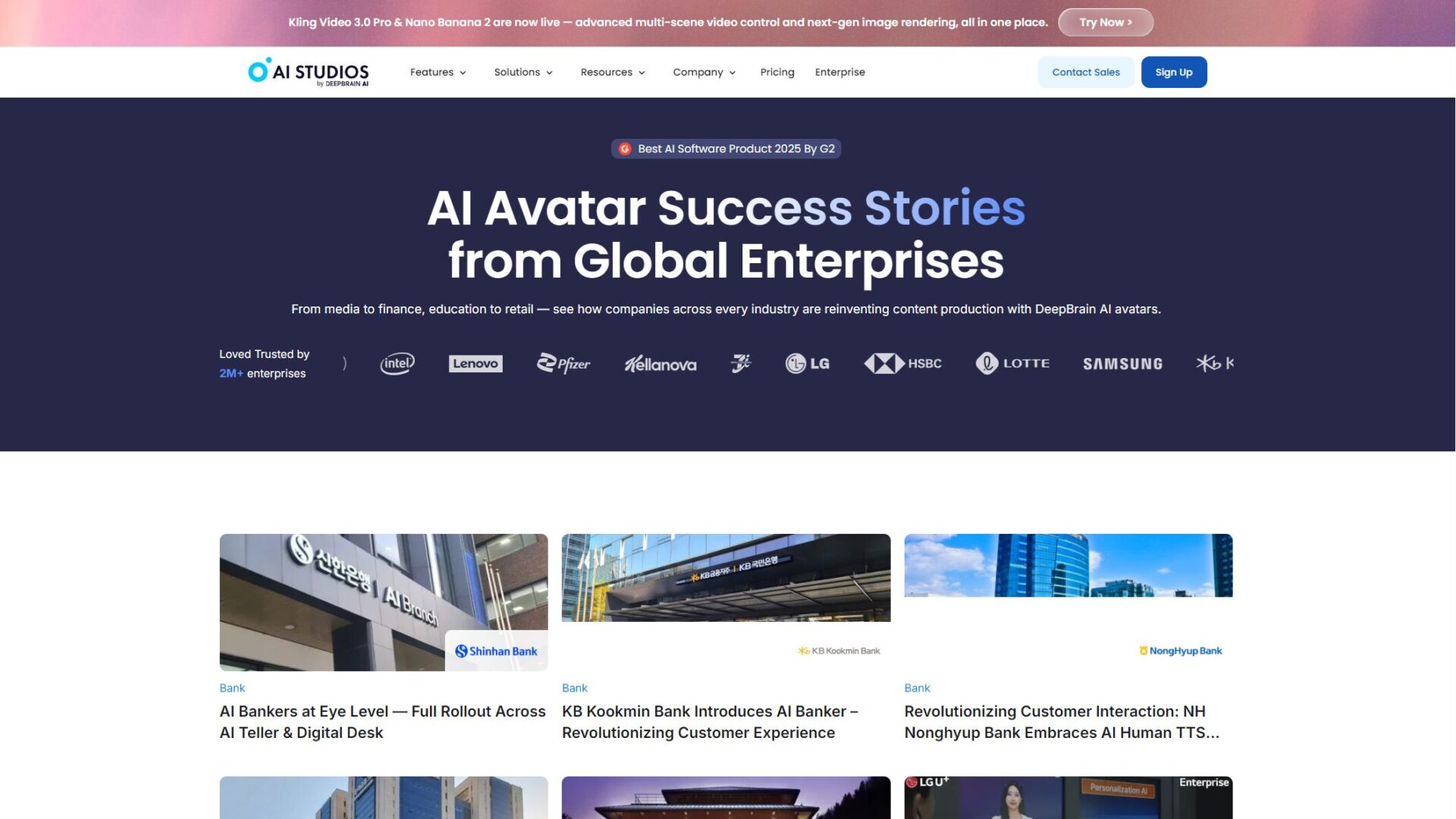Screen dimensions: 1456x819
Task: Expand the Resources menu
Action: (x=613, y=72)
